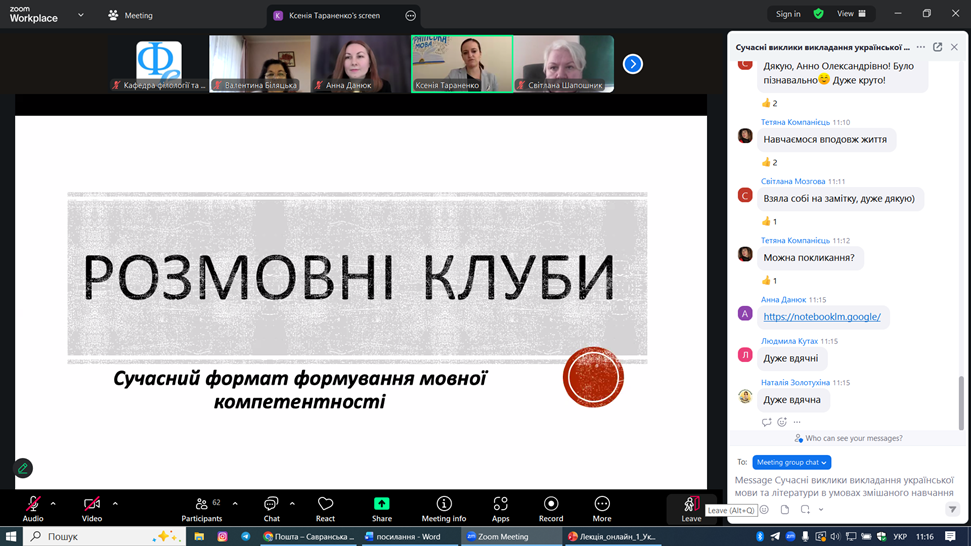The width and height of the screenshot is (971, 546).
Task: Open the notebooklm.google link in chat
Action: coord(821,316)
